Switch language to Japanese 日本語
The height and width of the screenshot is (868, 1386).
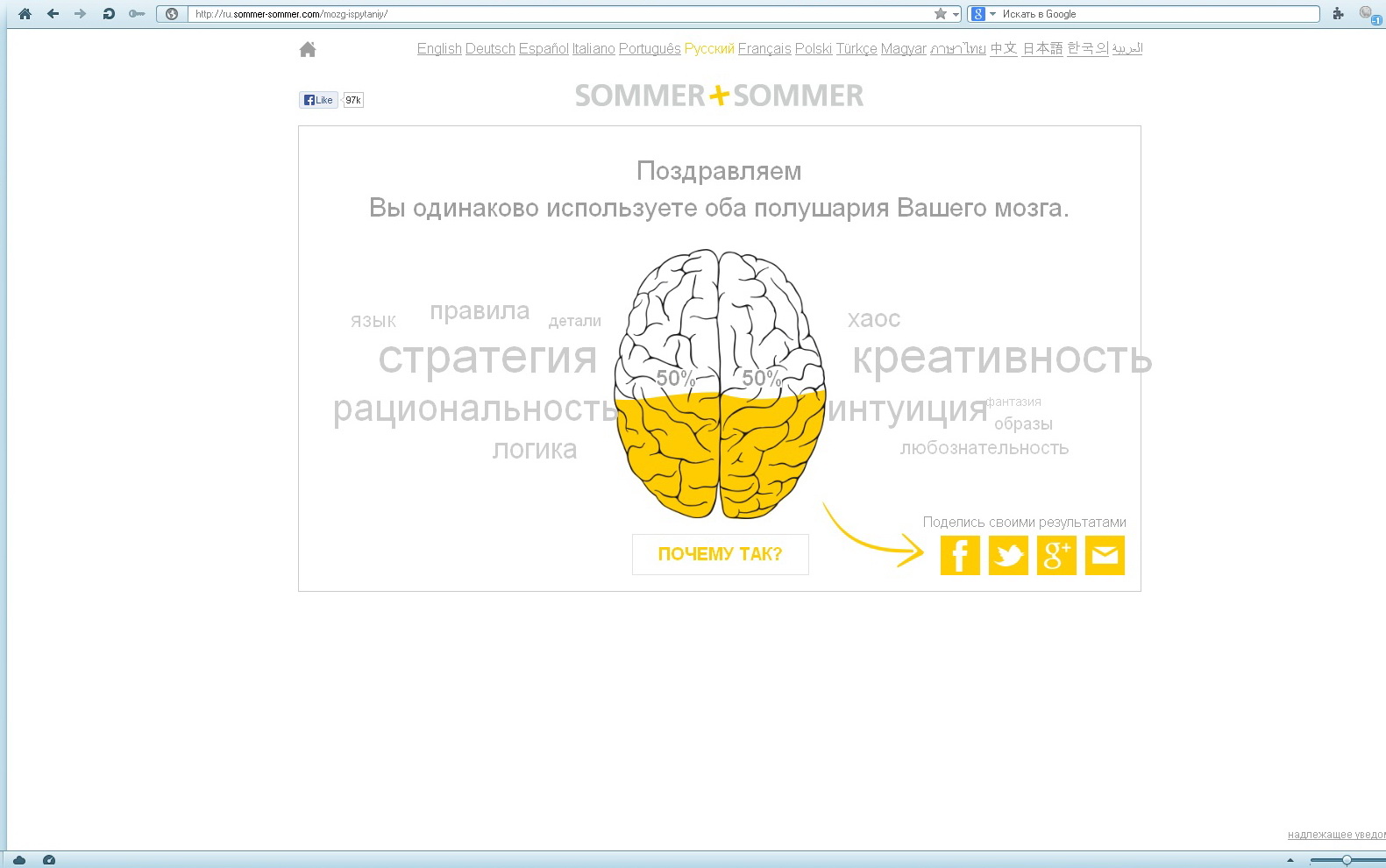[x=1042, y=49]
